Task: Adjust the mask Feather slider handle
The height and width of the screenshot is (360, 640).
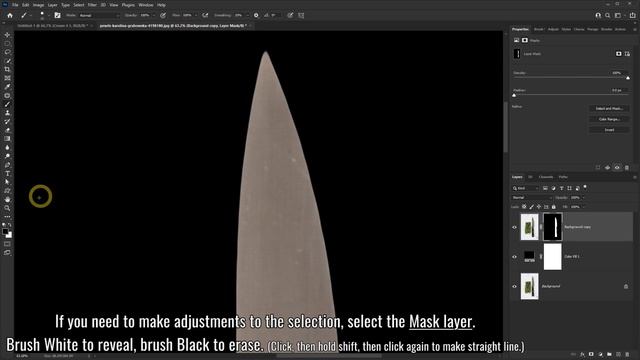Action: [x=514, y=95]
